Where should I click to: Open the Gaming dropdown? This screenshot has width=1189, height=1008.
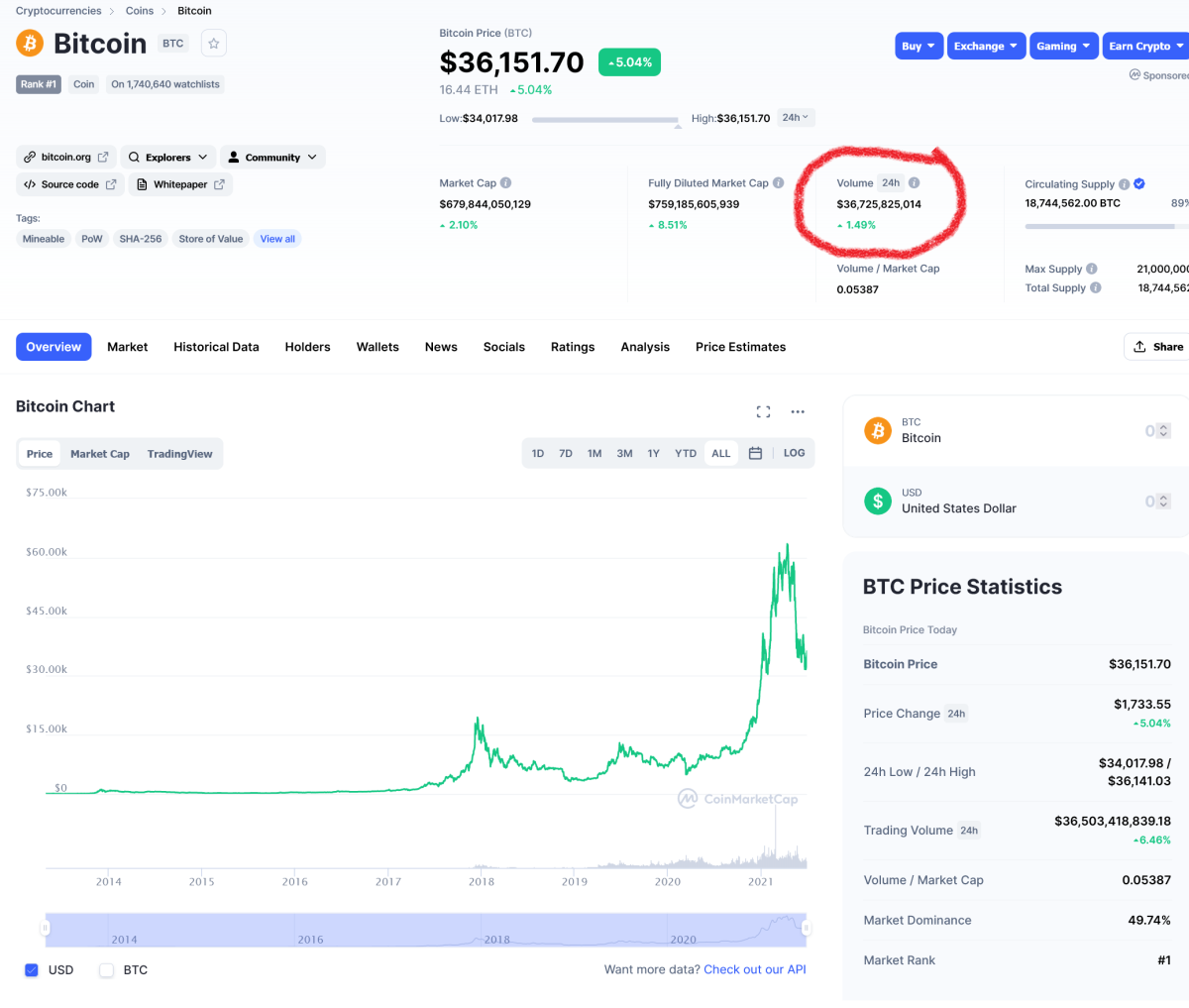1063,46
